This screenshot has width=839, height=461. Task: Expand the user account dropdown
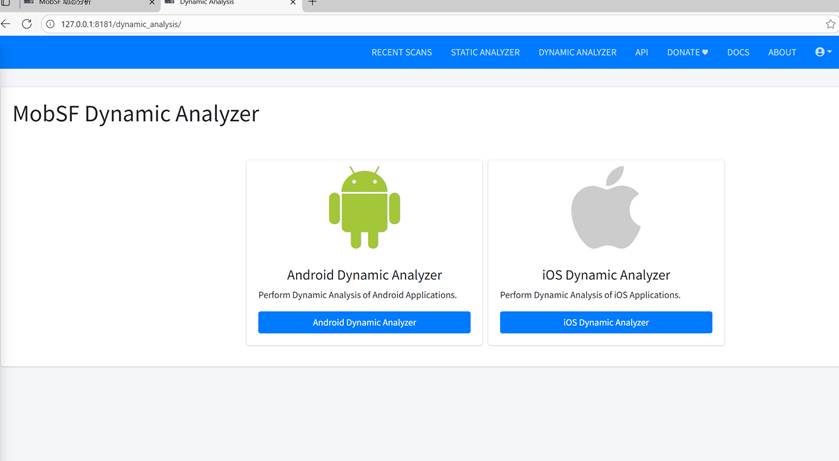[x=823, y=52]
